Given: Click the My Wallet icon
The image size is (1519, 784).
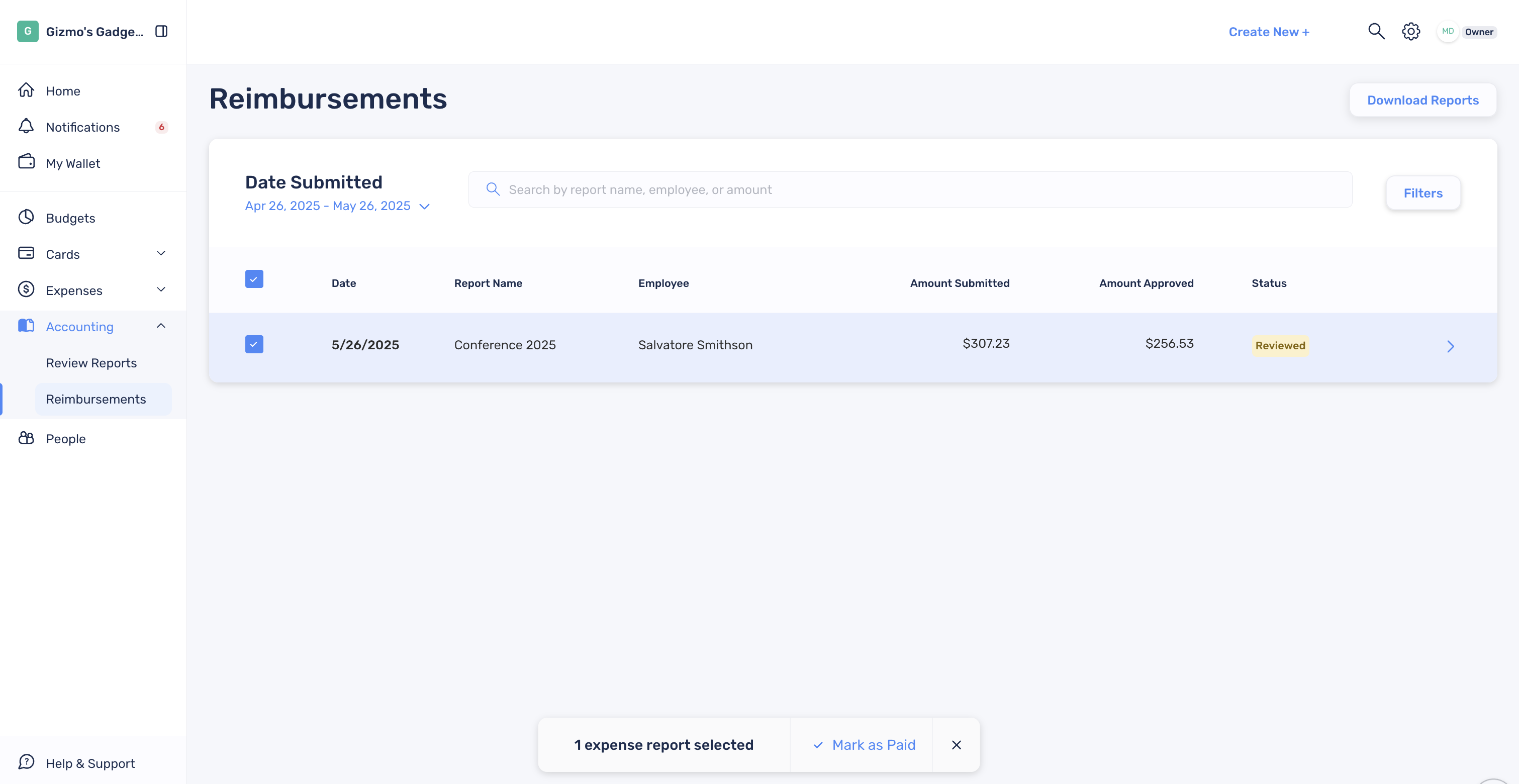Looking at the screenshot, I should point(27,162).
